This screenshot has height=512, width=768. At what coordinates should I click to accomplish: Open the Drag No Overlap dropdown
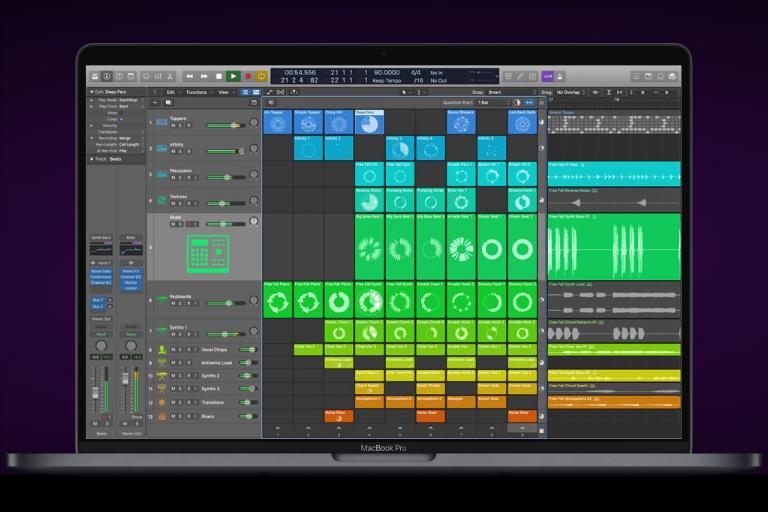[x=573, y=92]
